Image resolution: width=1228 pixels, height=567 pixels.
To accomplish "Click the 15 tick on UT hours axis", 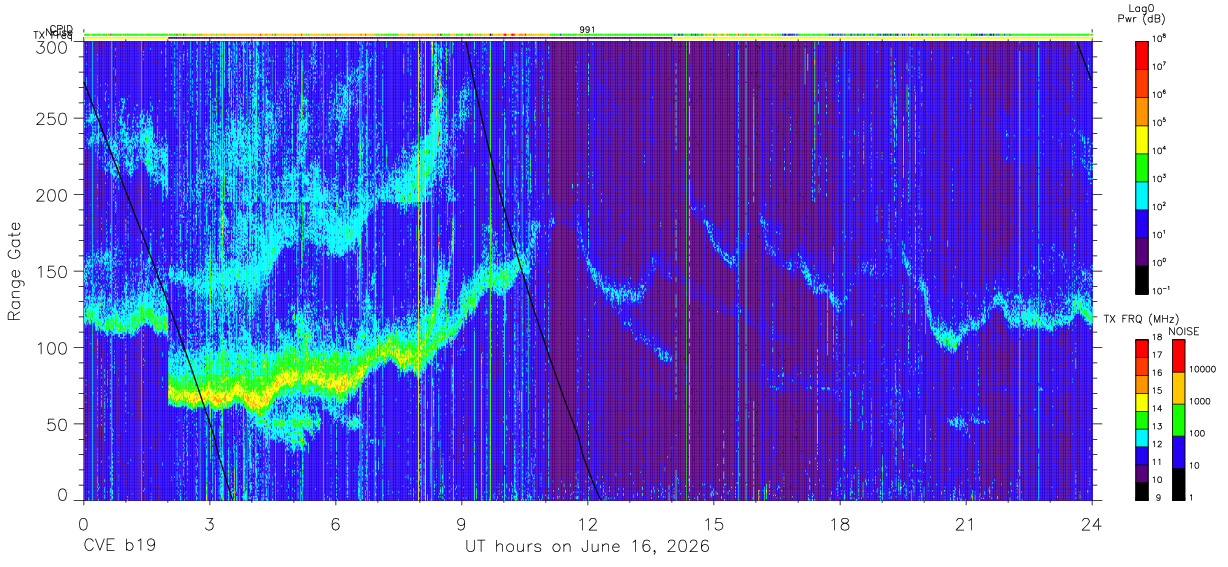I will 714,524.
